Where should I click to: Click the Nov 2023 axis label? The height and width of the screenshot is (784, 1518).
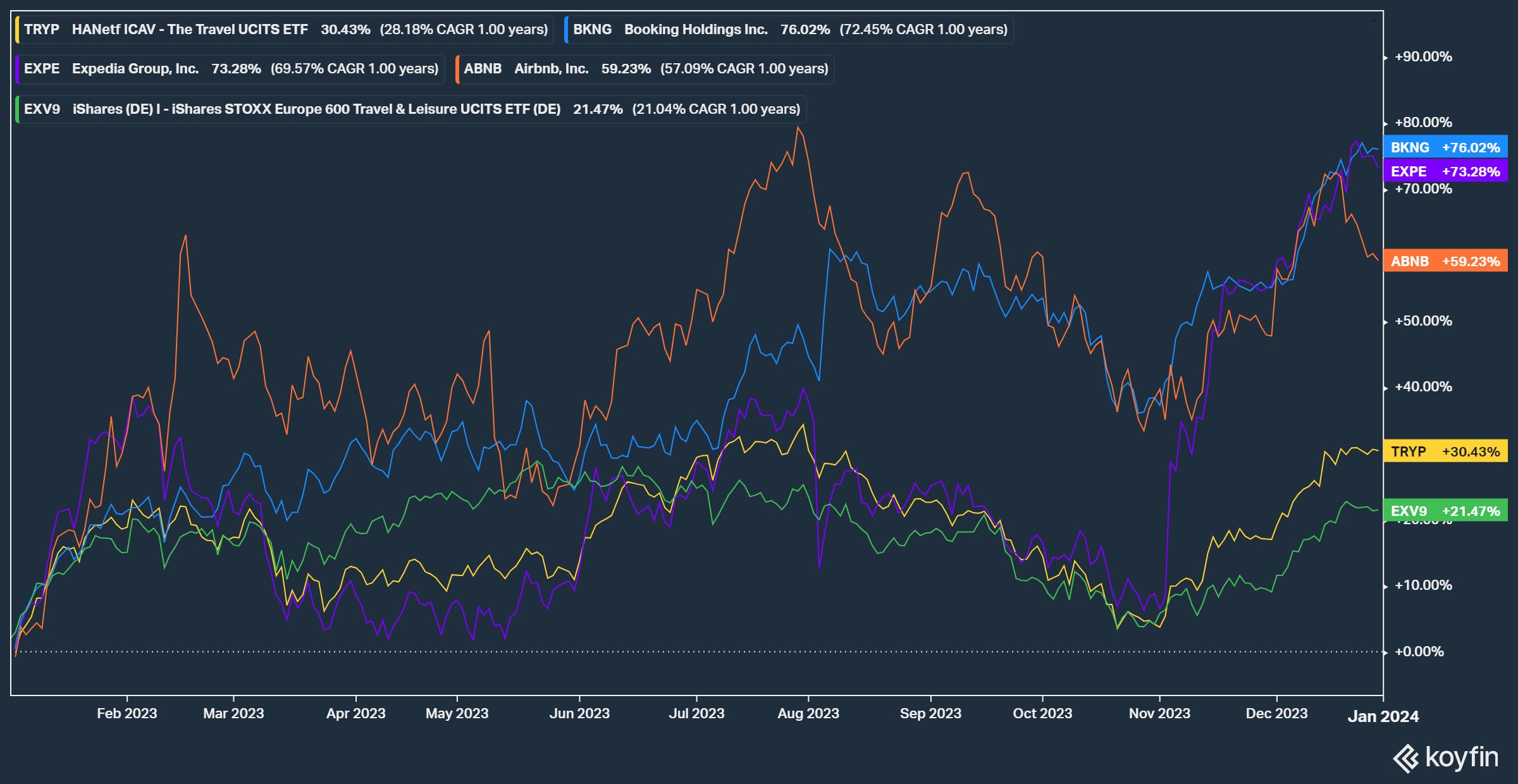tap(1159, 714)
